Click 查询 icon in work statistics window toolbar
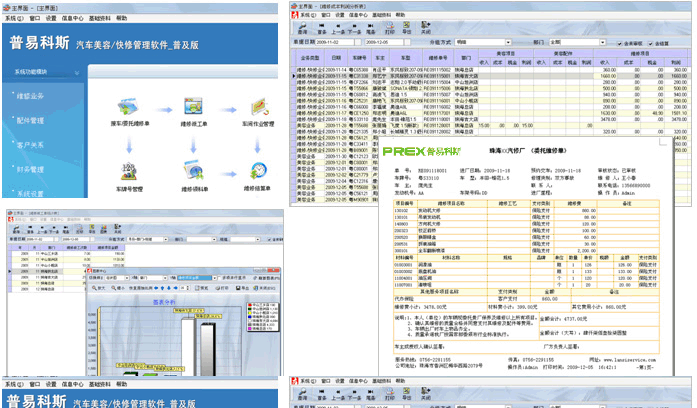The image size is (697, 408). click(x=16, y=229)
